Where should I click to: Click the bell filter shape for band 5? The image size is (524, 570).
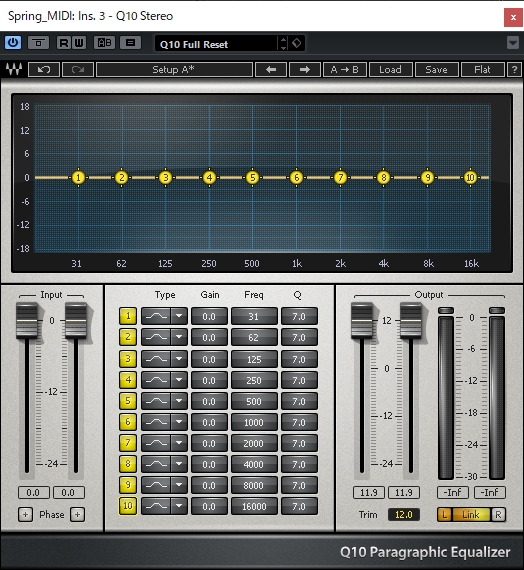click(x=156, y=401)
